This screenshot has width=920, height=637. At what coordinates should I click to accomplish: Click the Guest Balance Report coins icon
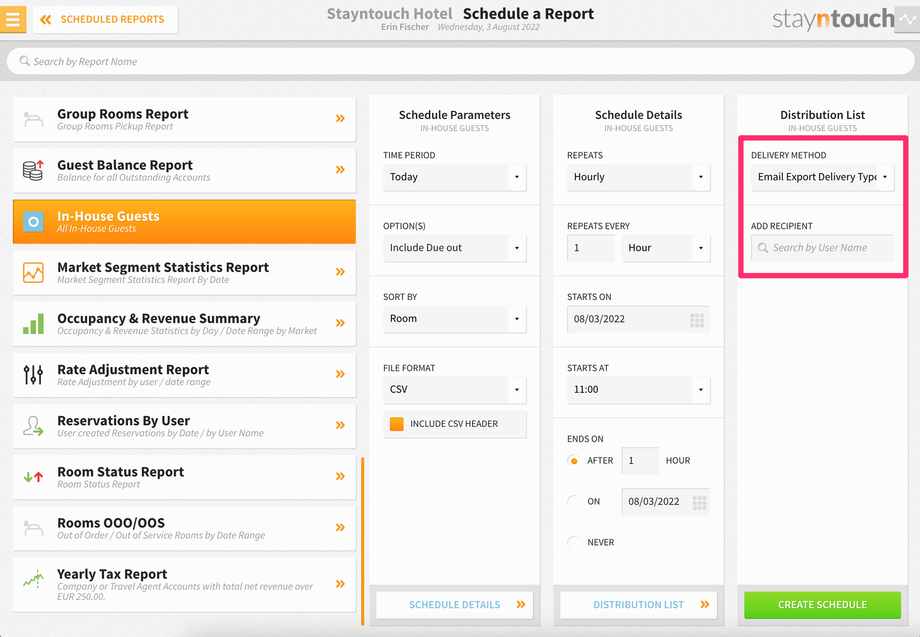click(33, 170)
